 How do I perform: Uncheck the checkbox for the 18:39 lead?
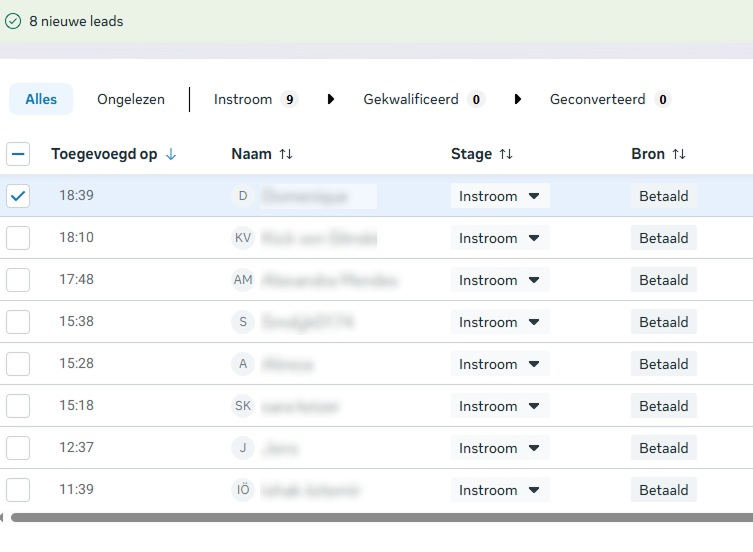tap(18, 196)
